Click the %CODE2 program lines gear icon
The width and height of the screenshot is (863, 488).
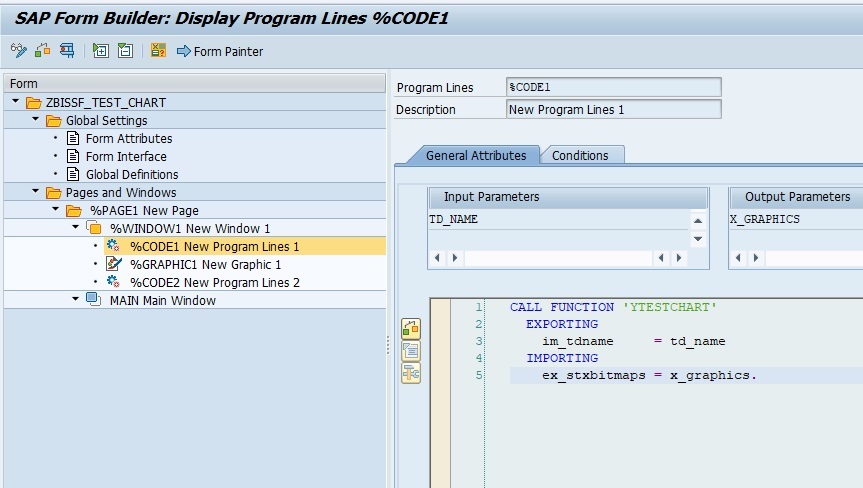[113, 282]
